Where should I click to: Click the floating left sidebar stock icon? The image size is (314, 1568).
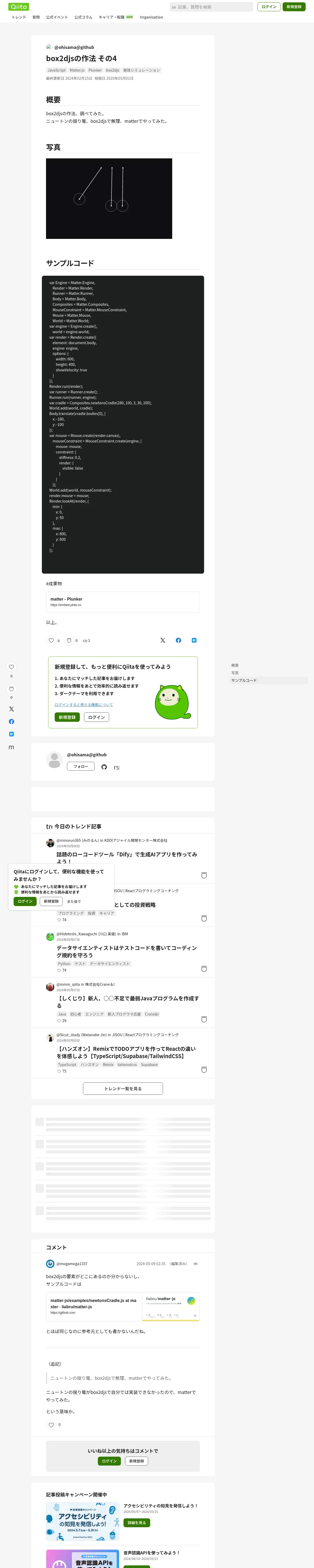click(11, 689)
